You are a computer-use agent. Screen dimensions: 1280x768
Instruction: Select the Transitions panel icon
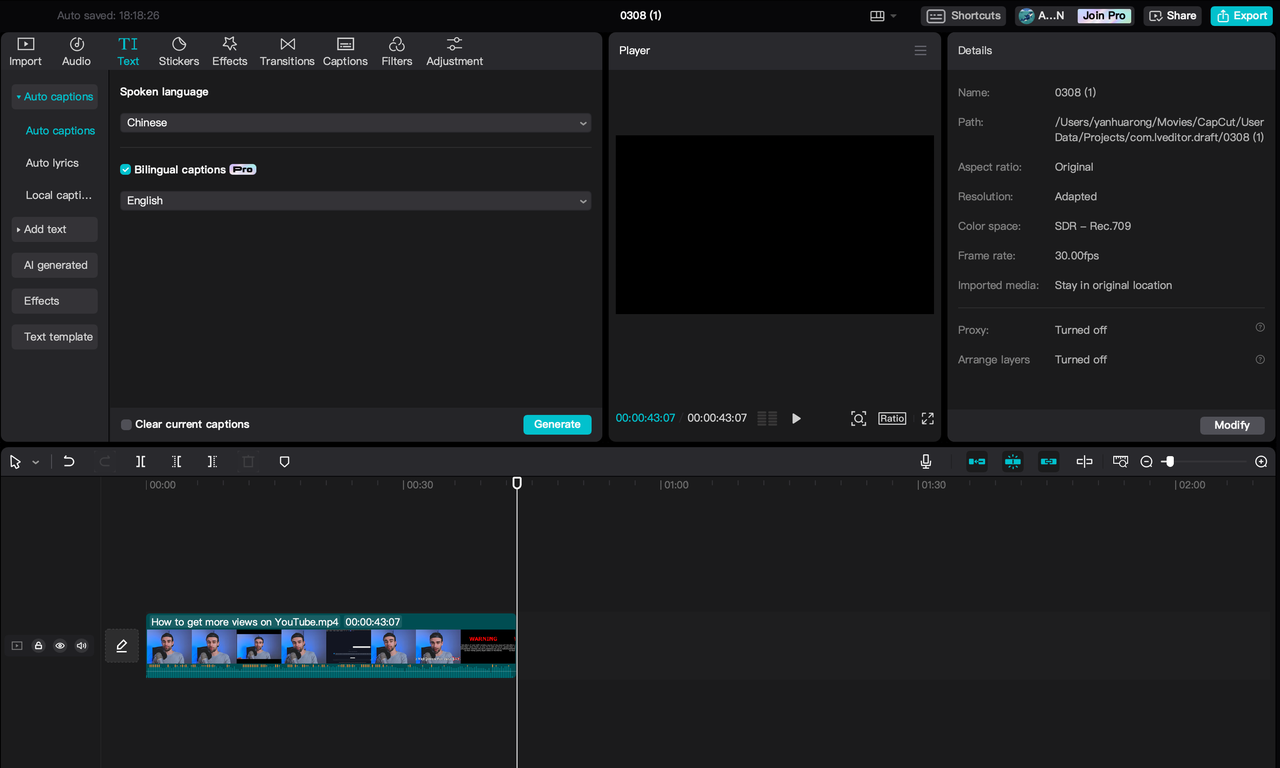click(287, 50)
